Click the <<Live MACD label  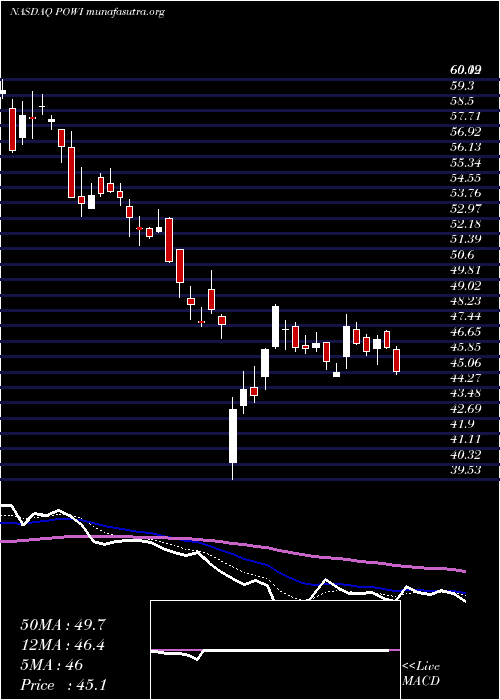[421, 674]
